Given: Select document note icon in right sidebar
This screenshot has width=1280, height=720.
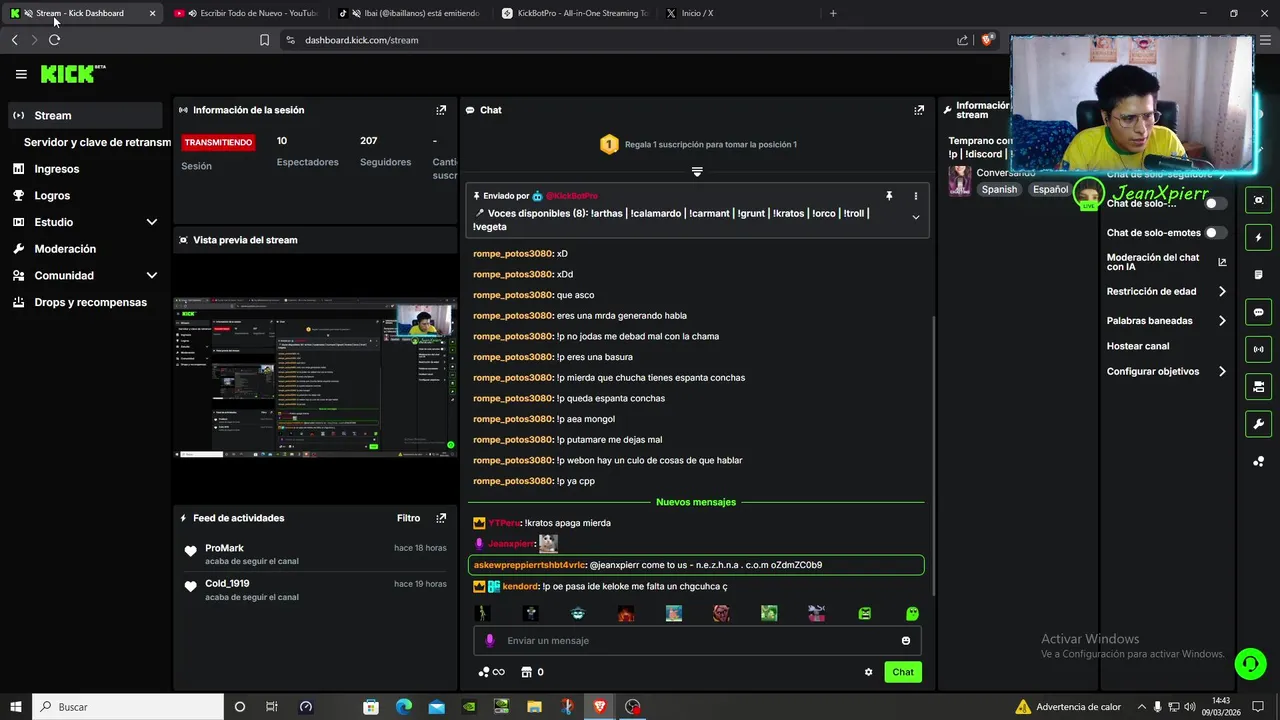Looking at the screenshot, I should (x=1259, y=275).
